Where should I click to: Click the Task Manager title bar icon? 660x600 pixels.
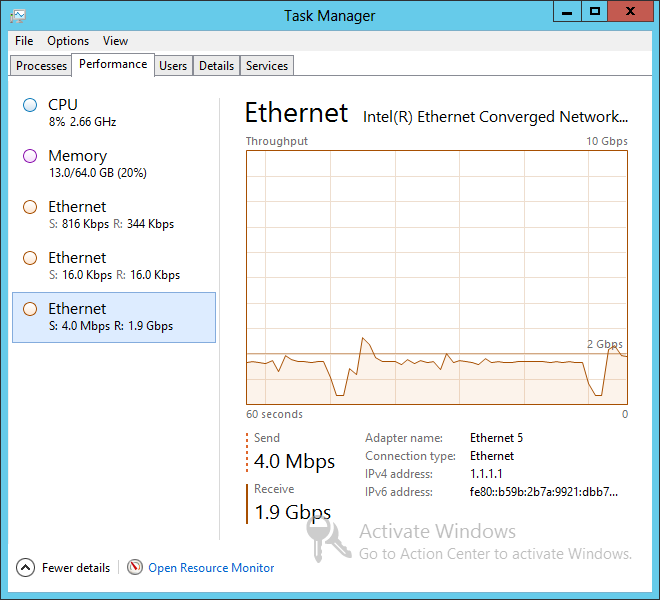pos(18,16)
